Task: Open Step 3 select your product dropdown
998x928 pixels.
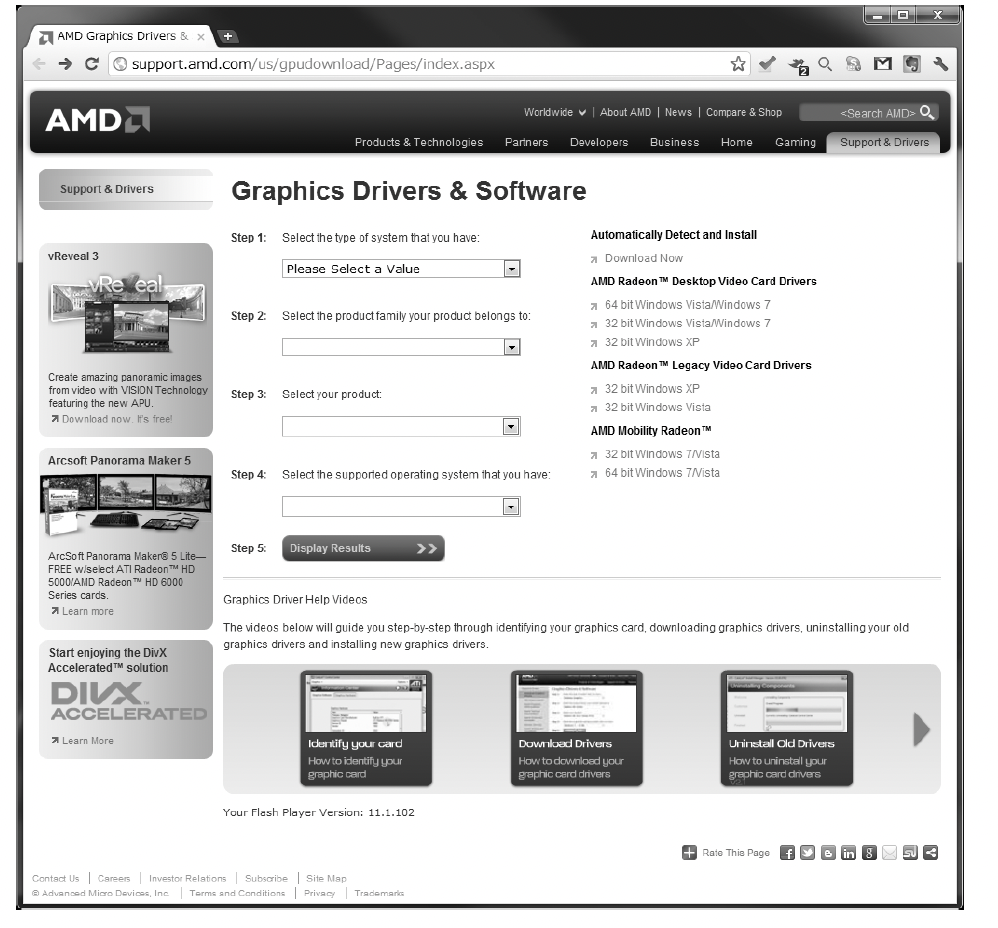Action: [401, 426]
